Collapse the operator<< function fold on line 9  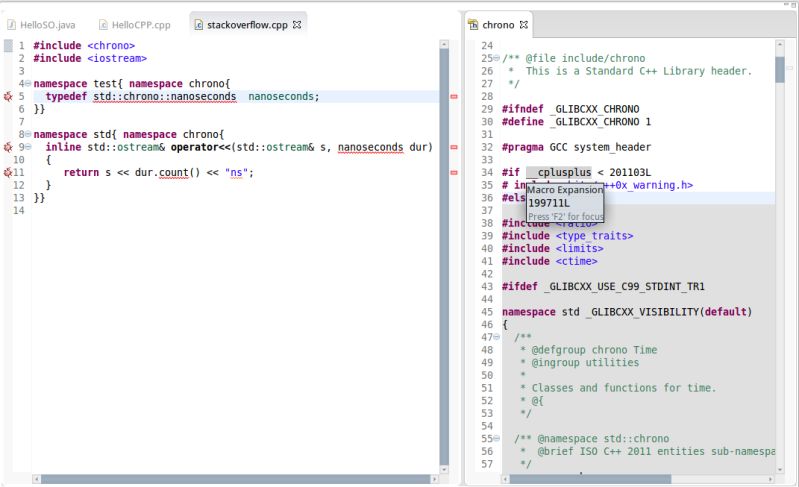click(x=28, y=147)
